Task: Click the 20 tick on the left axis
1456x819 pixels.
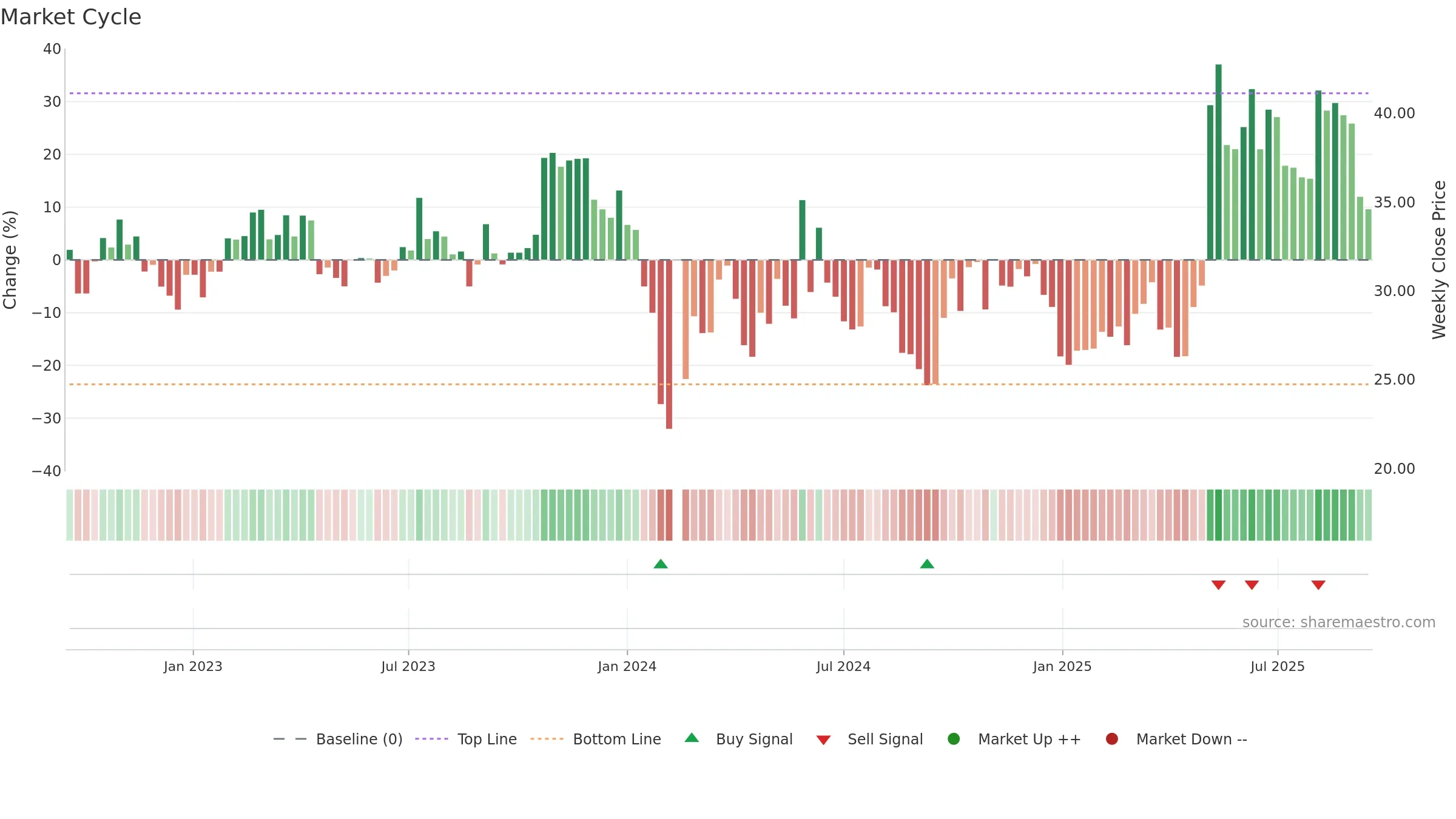Action: click(52, 155)
